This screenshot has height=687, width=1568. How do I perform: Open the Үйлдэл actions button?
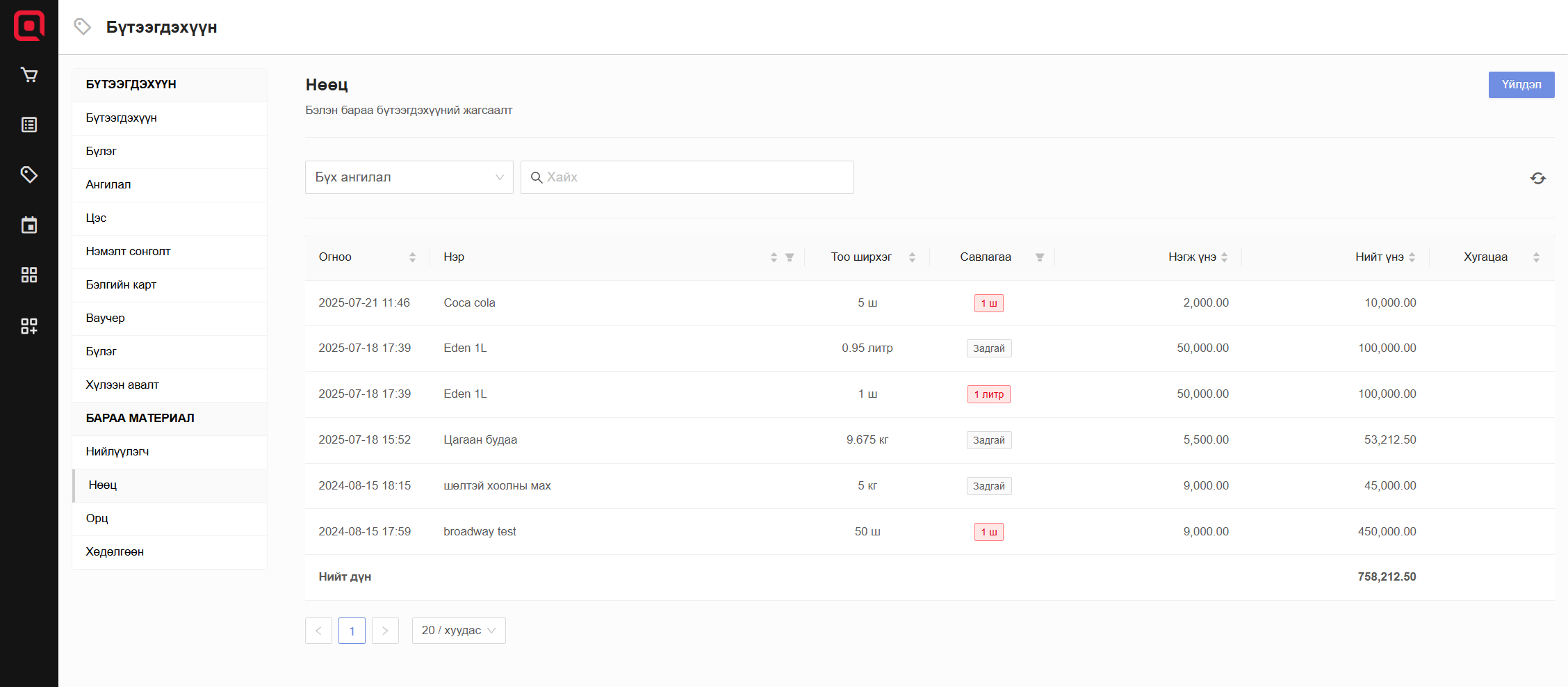click(x=1521, y=85)
